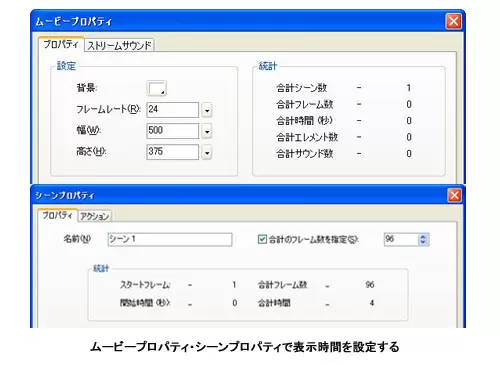500x365 pixels.
Task: Expand the height (高さ) dropdown arrow
Action: coord(207,153)
